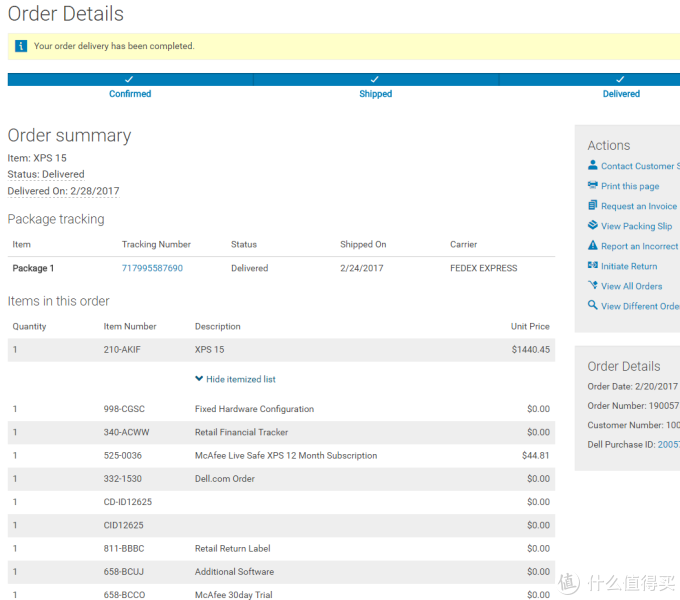Screen dimensions: 680x600
Task: Click the packing slip layers icon
Action: [x=592, y=225]
